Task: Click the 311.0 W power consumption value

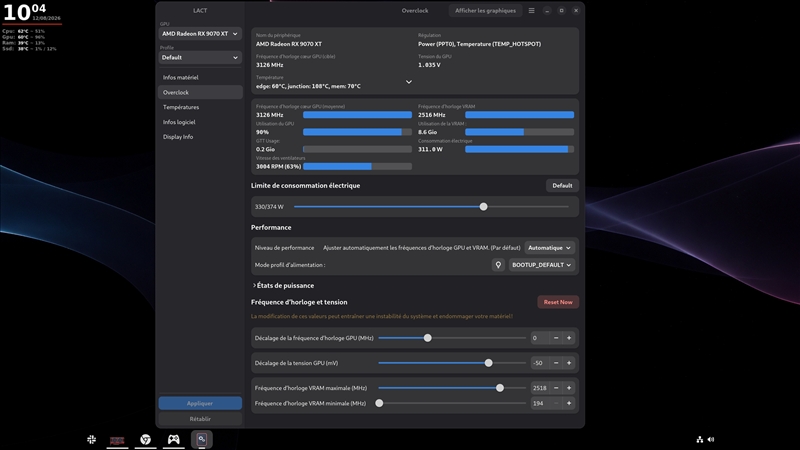Action: point(430,149)
